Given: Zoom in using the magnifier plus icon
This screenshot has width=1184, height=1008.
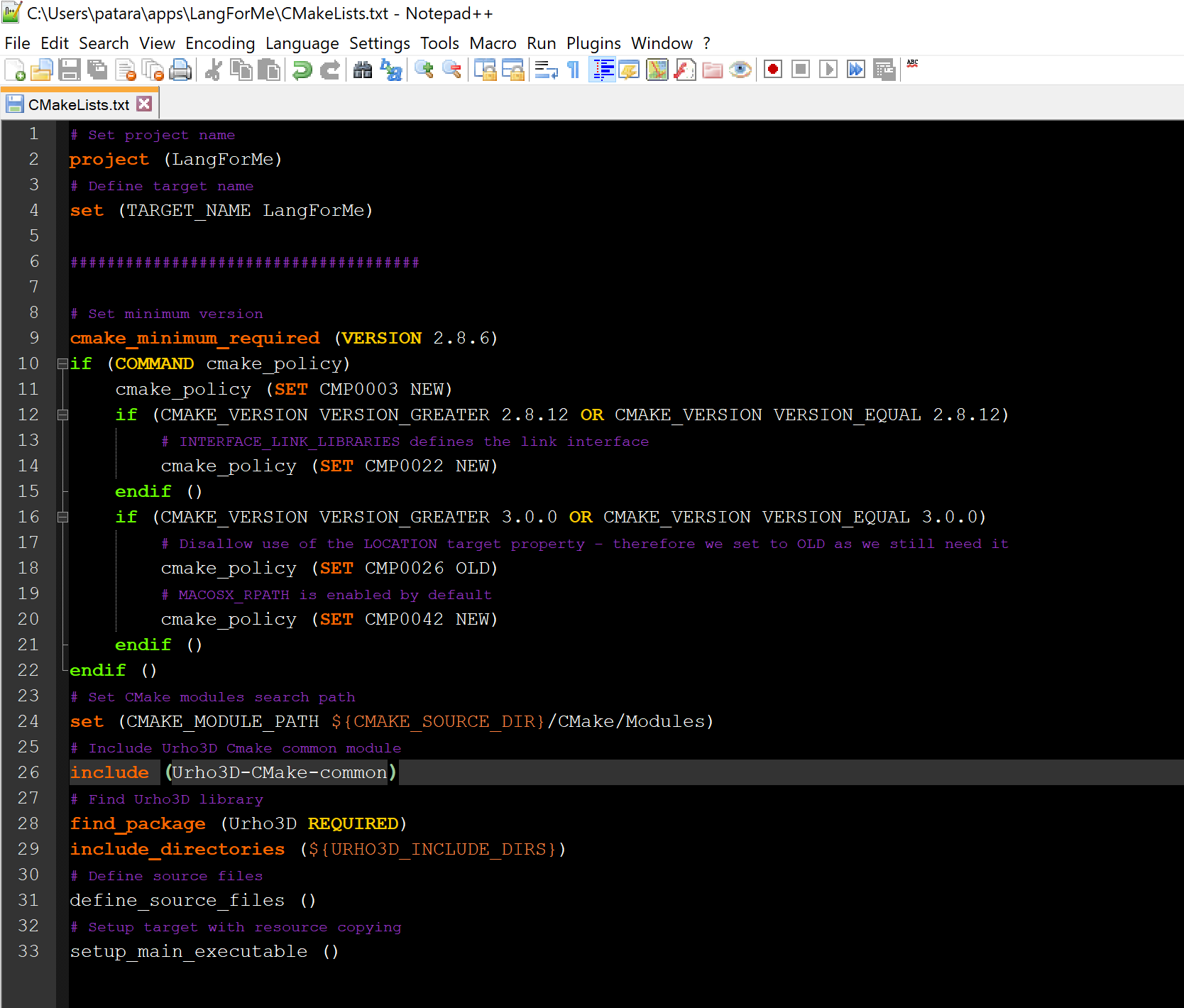Looking at the screenshot, I should [424, 70].
